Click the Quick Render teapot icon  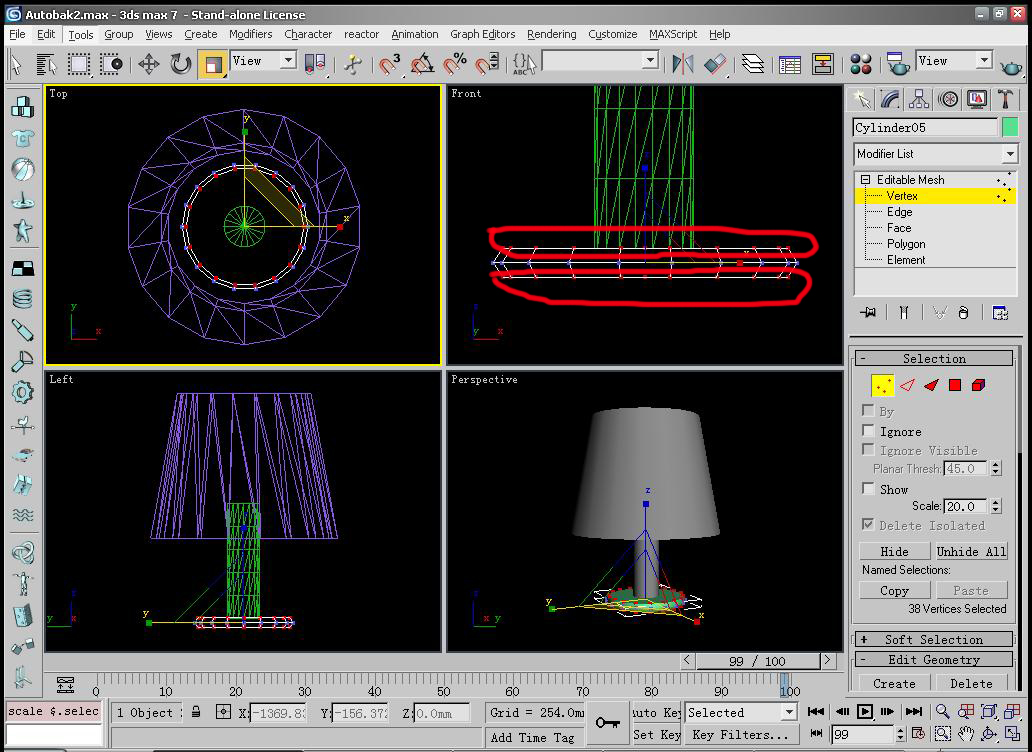1010,66
